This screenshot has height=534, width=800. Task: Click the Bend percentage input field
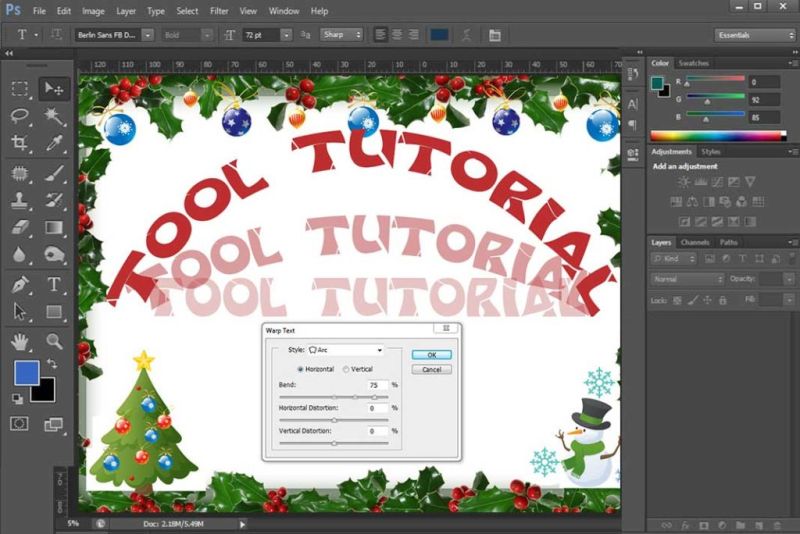tap(377, 385)
